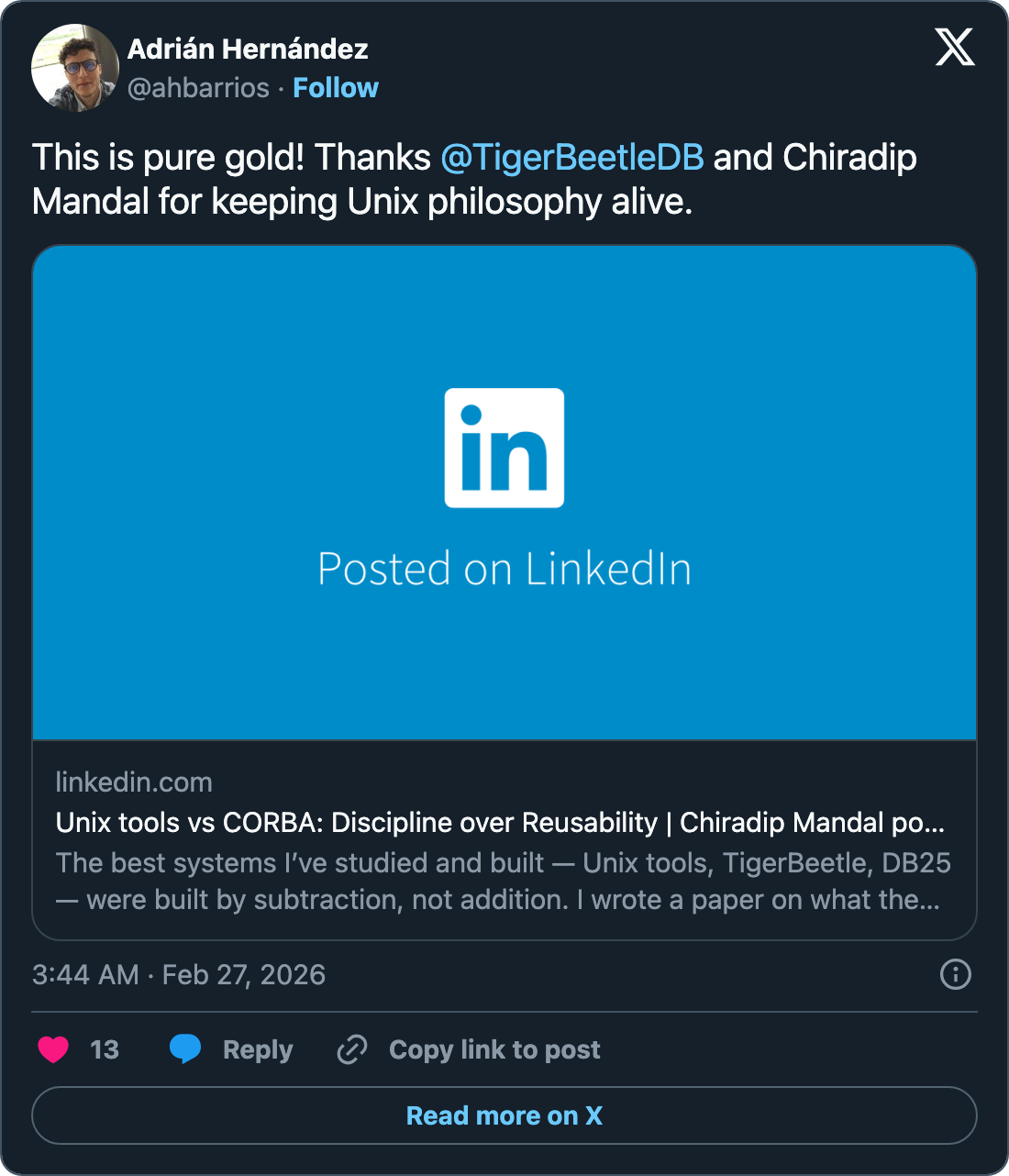Click the X logo in the corner

[x=954, y=47]
